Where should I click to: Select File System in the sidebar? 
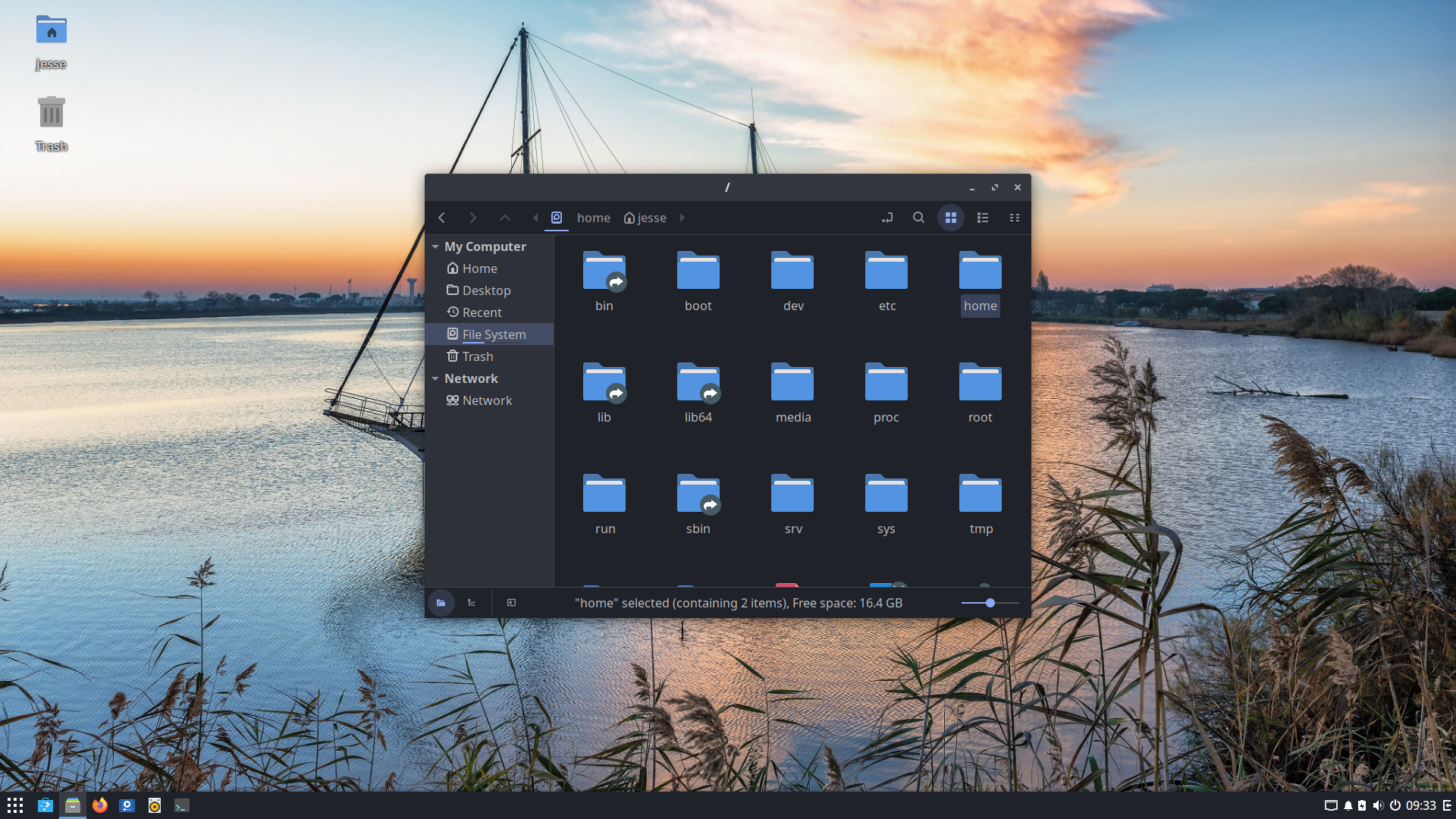(x=489, y=334)
